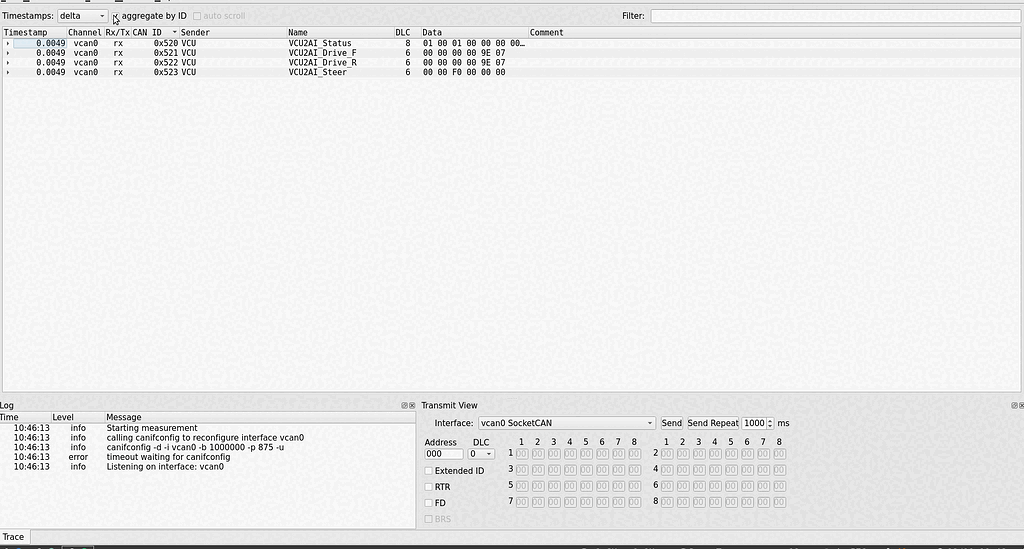Expand the VCU2AI_Steer message row
The height and width of the screenshot is (549, 1024).
click(8, 73)
